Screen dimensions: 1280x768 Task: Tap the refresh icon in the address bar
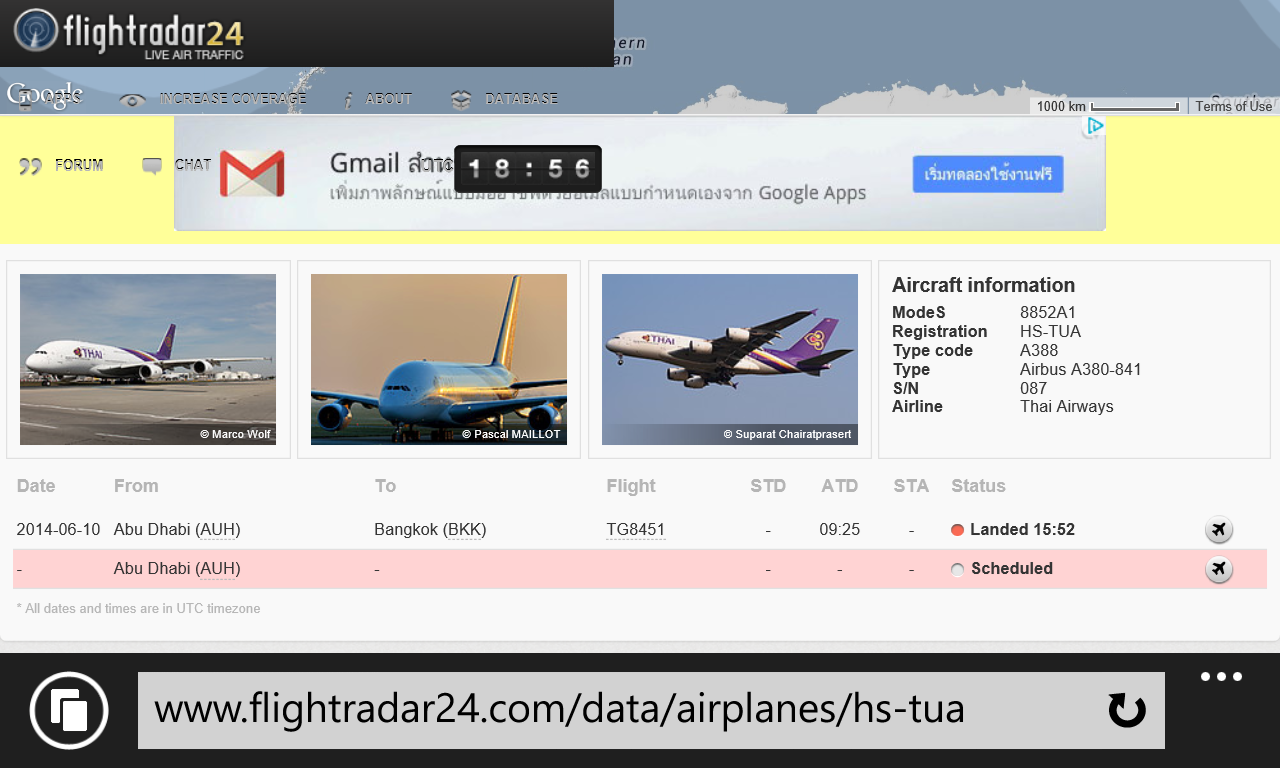[x=1127, y=710]
